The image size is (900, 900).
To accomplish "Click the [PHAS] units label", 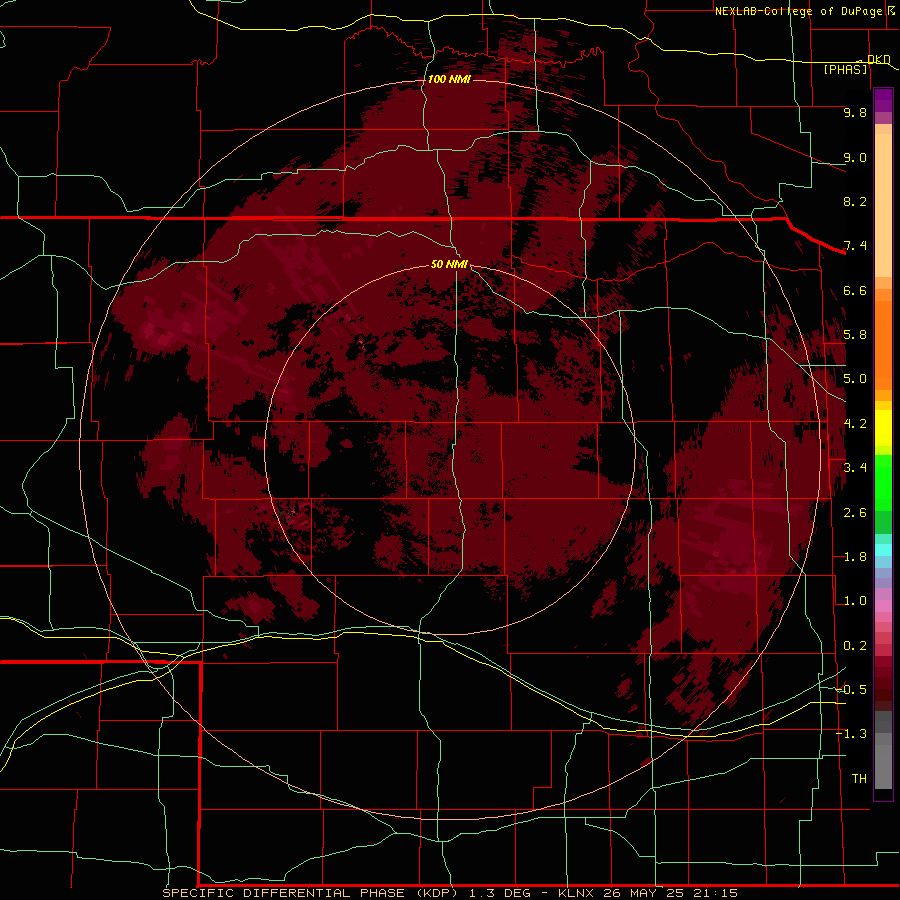I will [845, 69].
